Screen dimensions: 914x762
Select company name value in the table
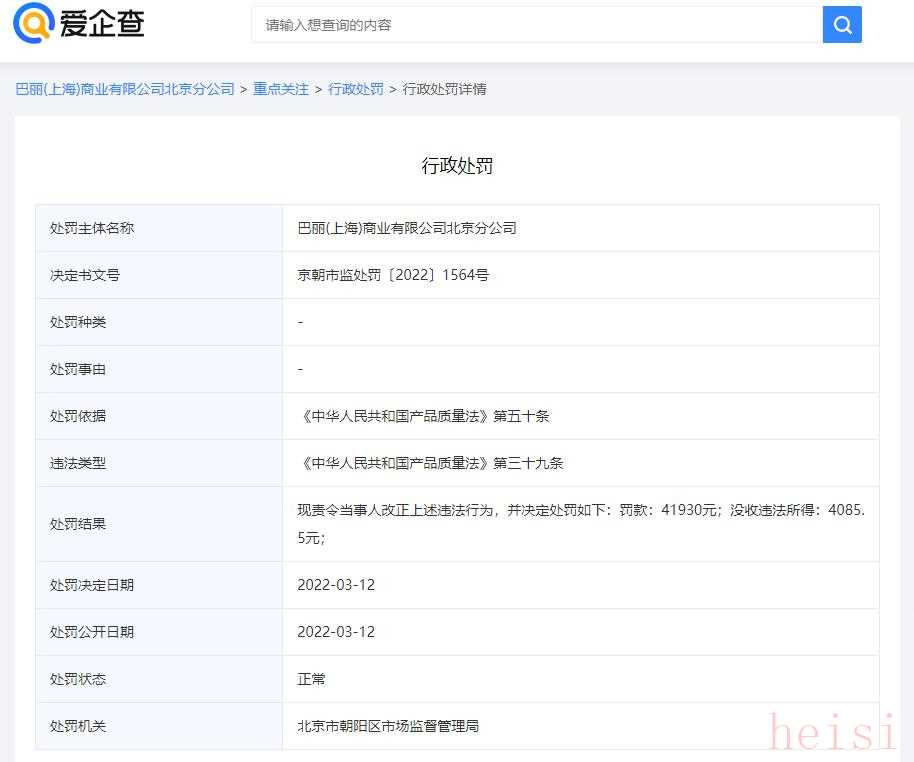[x=407, y=228]
